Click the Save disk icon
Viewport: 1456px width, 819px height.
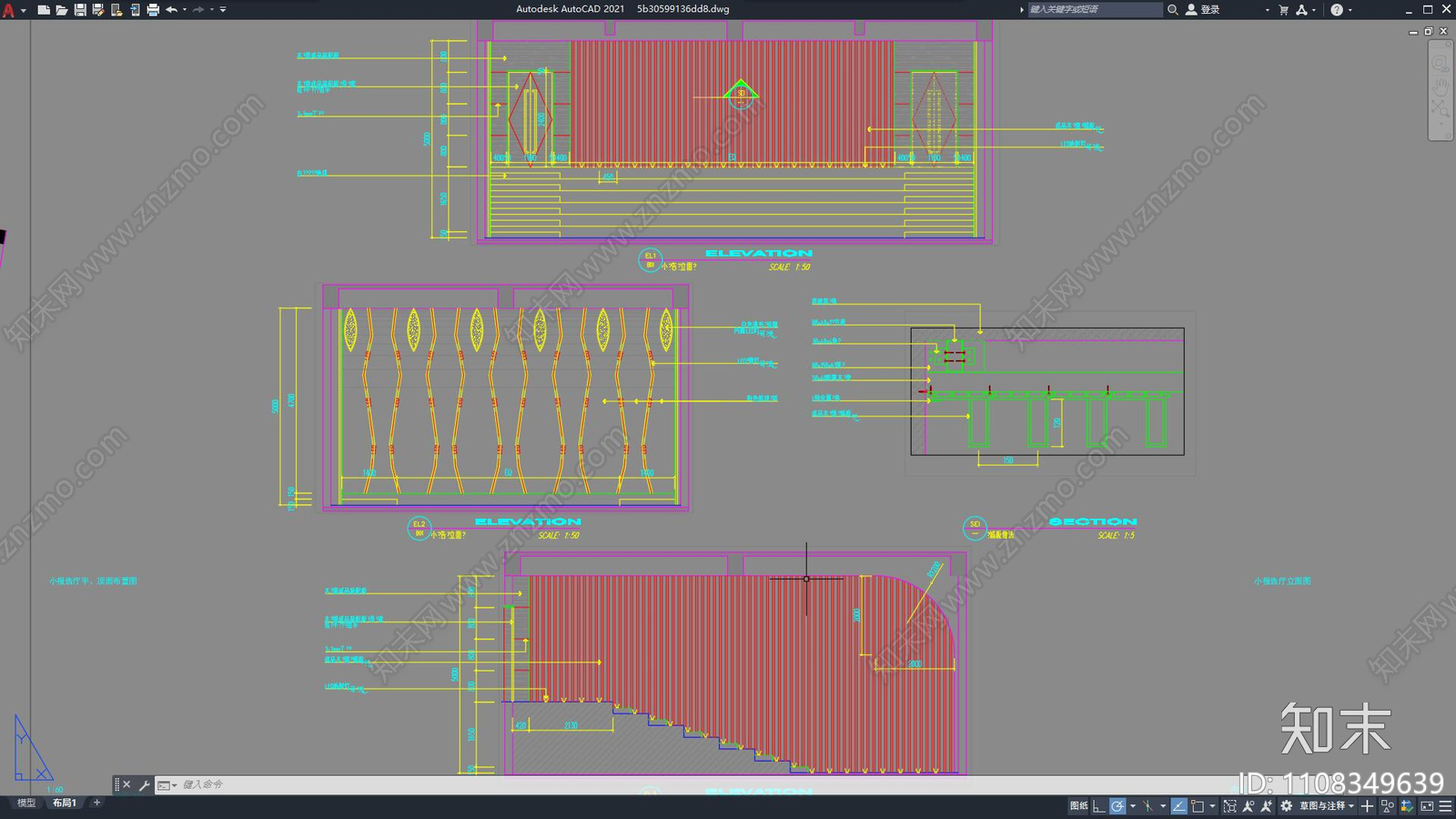tap(80, 10)
